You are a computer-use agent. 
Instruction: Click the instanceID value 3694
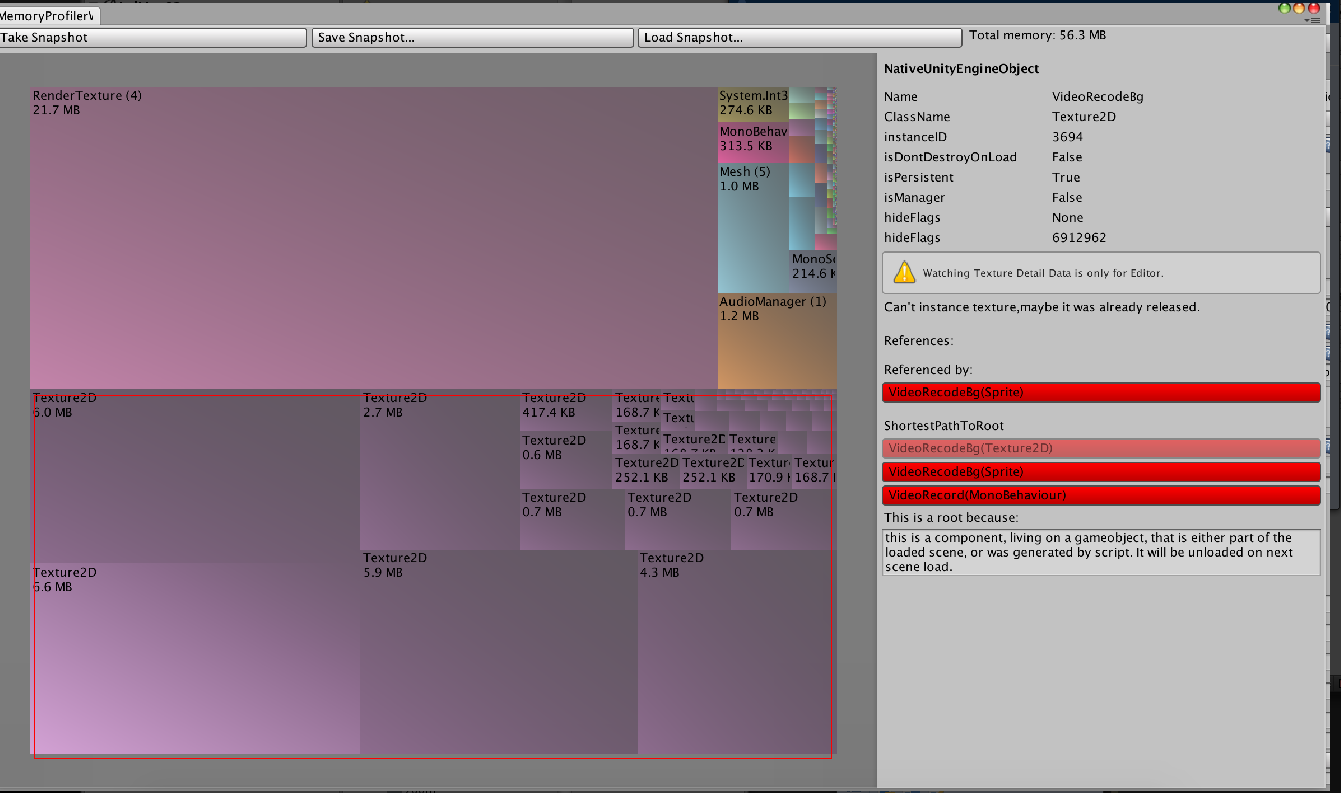[x=1067, y=137]
